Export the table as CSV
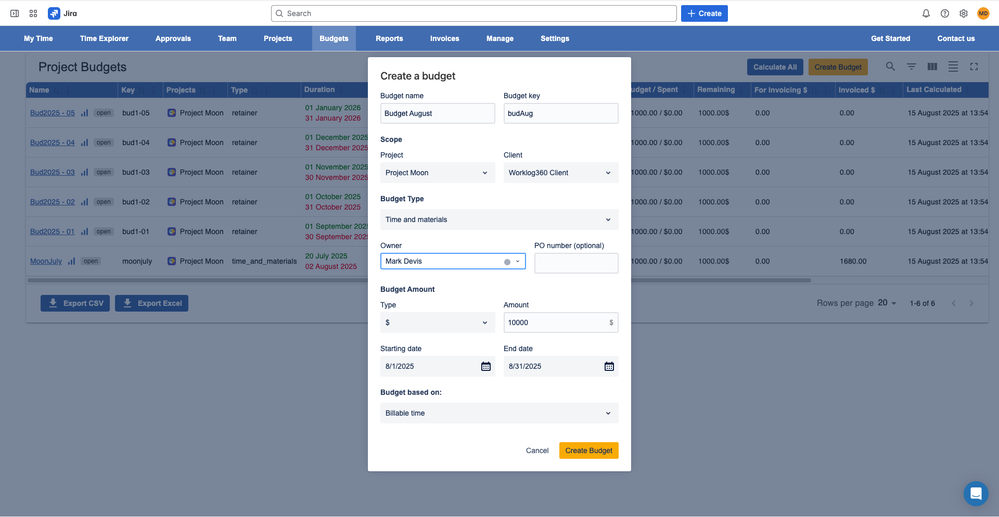This screenshot has height=517, width=999. point(76,303)
